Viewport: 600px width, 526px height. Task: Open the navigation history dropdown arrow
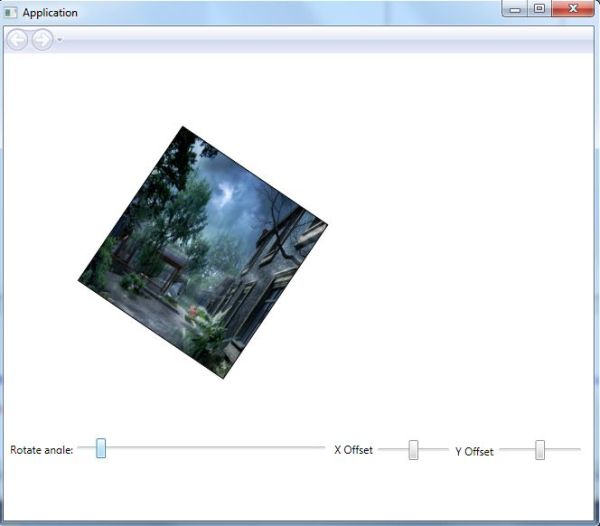60,39
